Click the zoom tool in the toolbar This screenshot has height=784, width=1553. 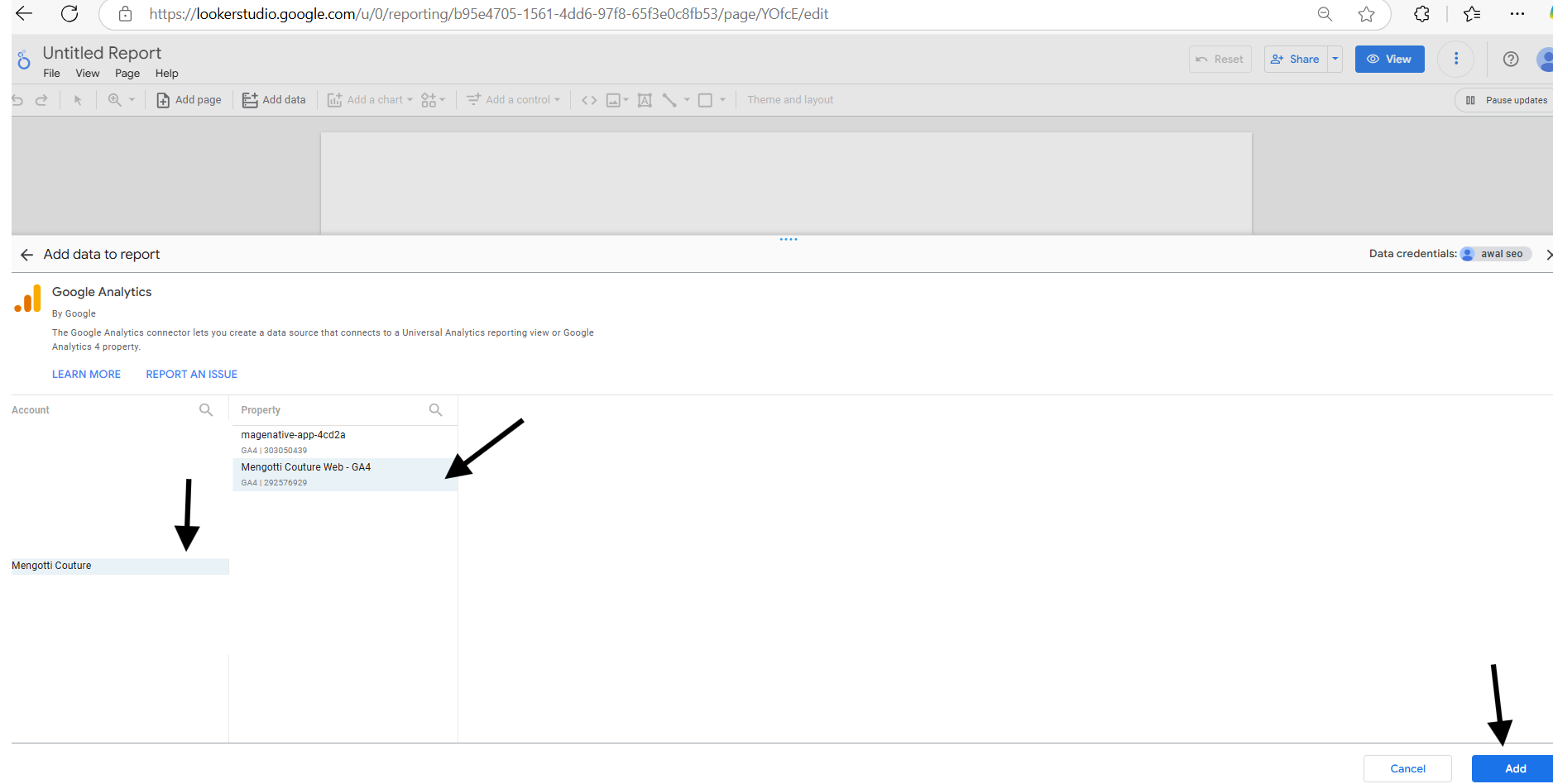(x=115, y=100)
